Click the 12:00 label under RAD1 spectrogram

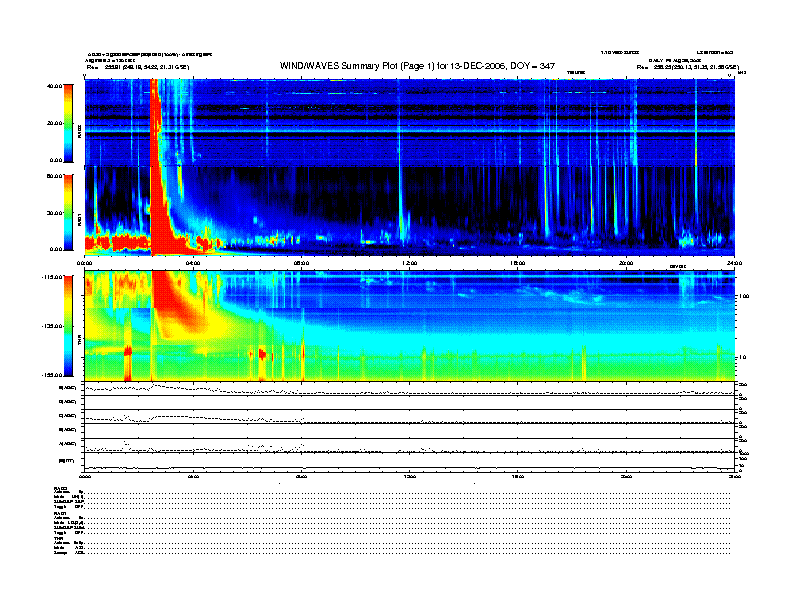pos(410,263)
